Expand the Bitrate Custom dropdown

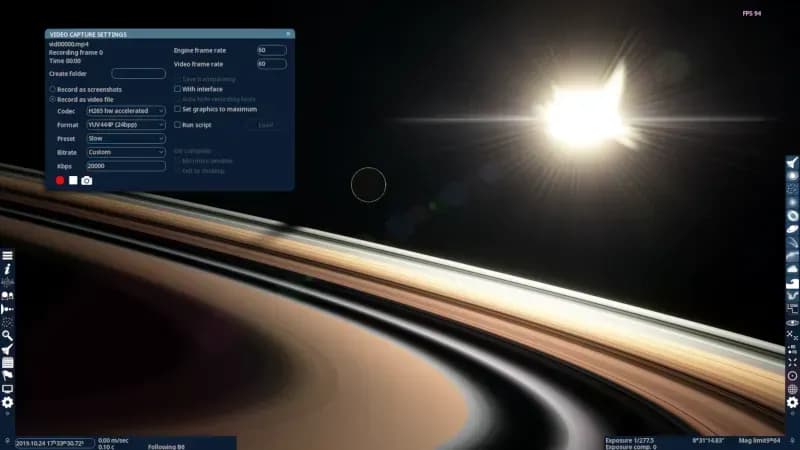point(126,152)
